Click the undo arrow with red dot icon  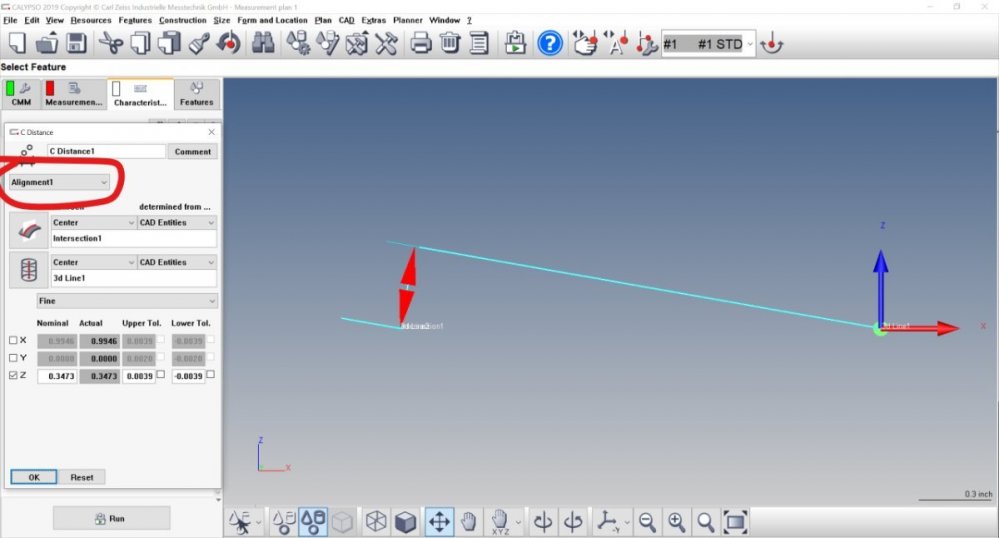coord(229,43)
